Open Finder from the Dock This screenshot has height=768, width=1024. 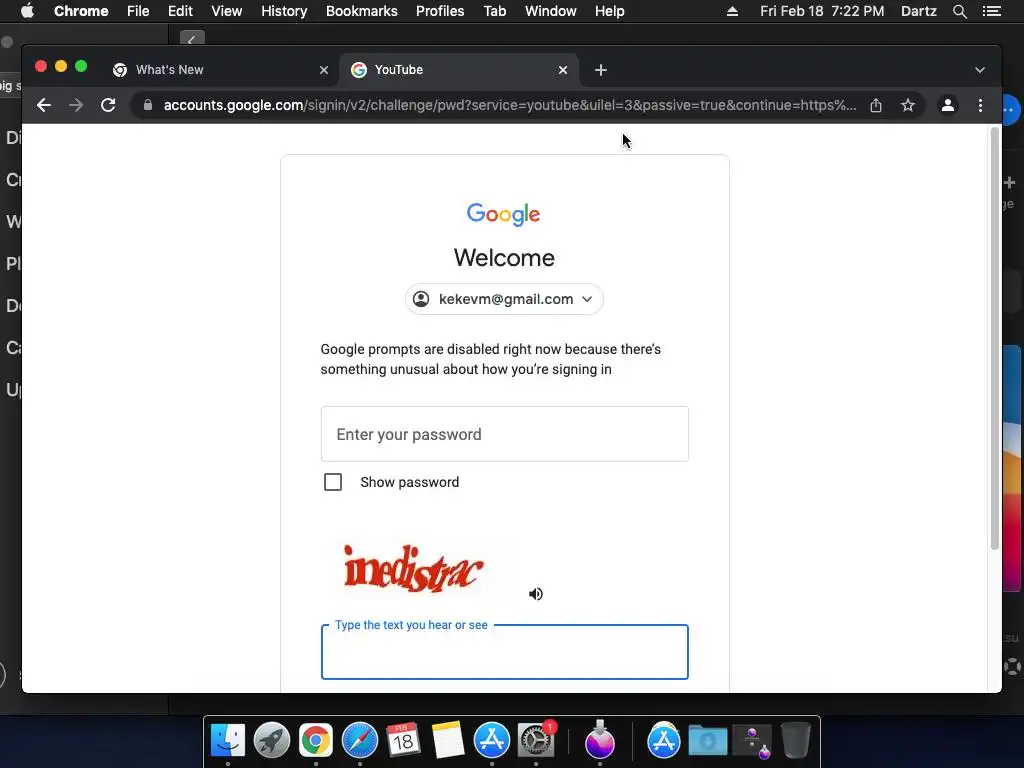pos(228,741)
